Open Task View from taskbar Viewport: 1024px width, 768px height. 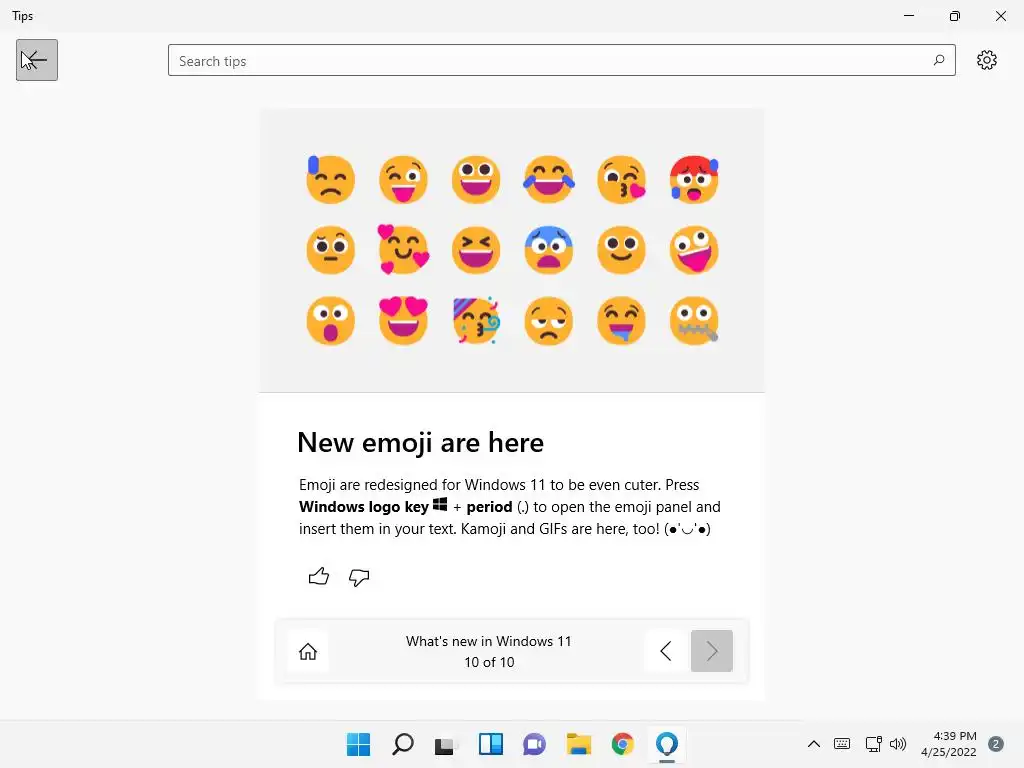point(446,744)
